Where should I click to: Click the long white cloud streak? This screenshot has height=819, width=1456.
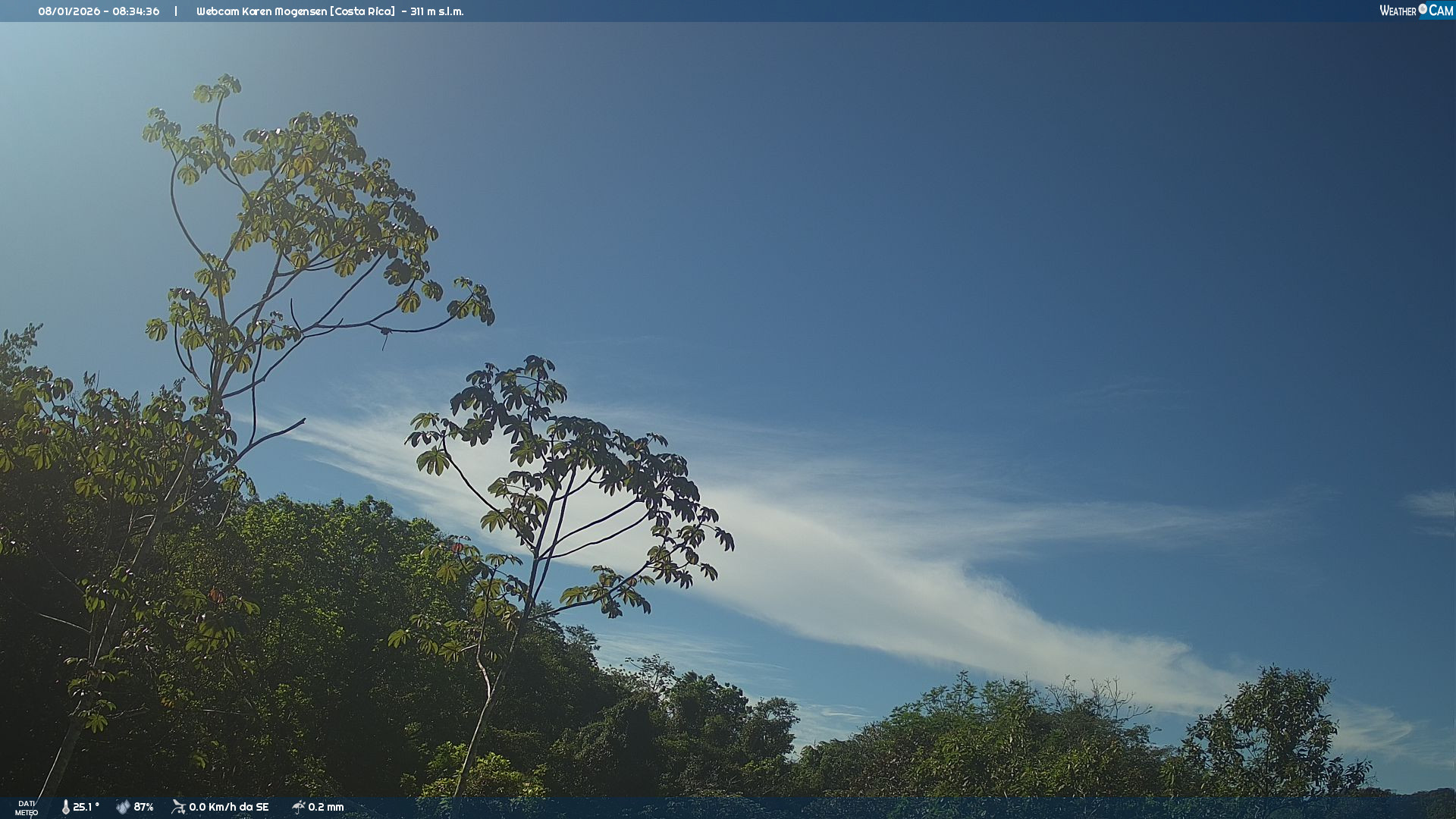(872, 576)
